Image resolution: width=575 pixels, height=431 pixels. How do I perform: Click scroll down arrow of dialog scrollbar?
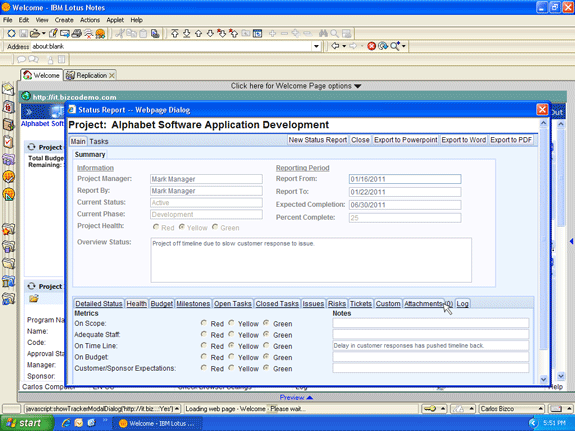(x=543, y=379)
